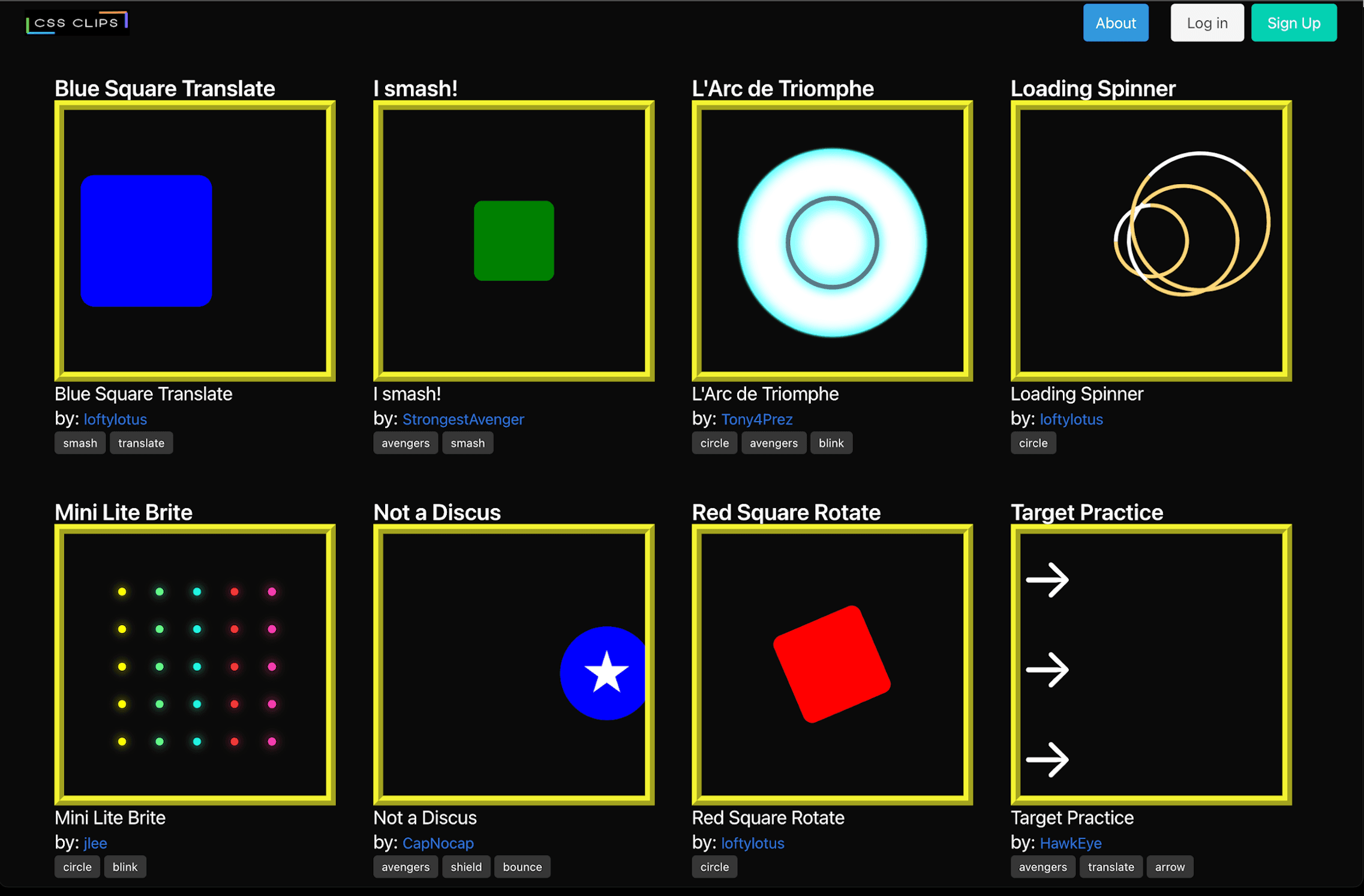
Task: Open Tony4Prez author profile
Action: 756,419
